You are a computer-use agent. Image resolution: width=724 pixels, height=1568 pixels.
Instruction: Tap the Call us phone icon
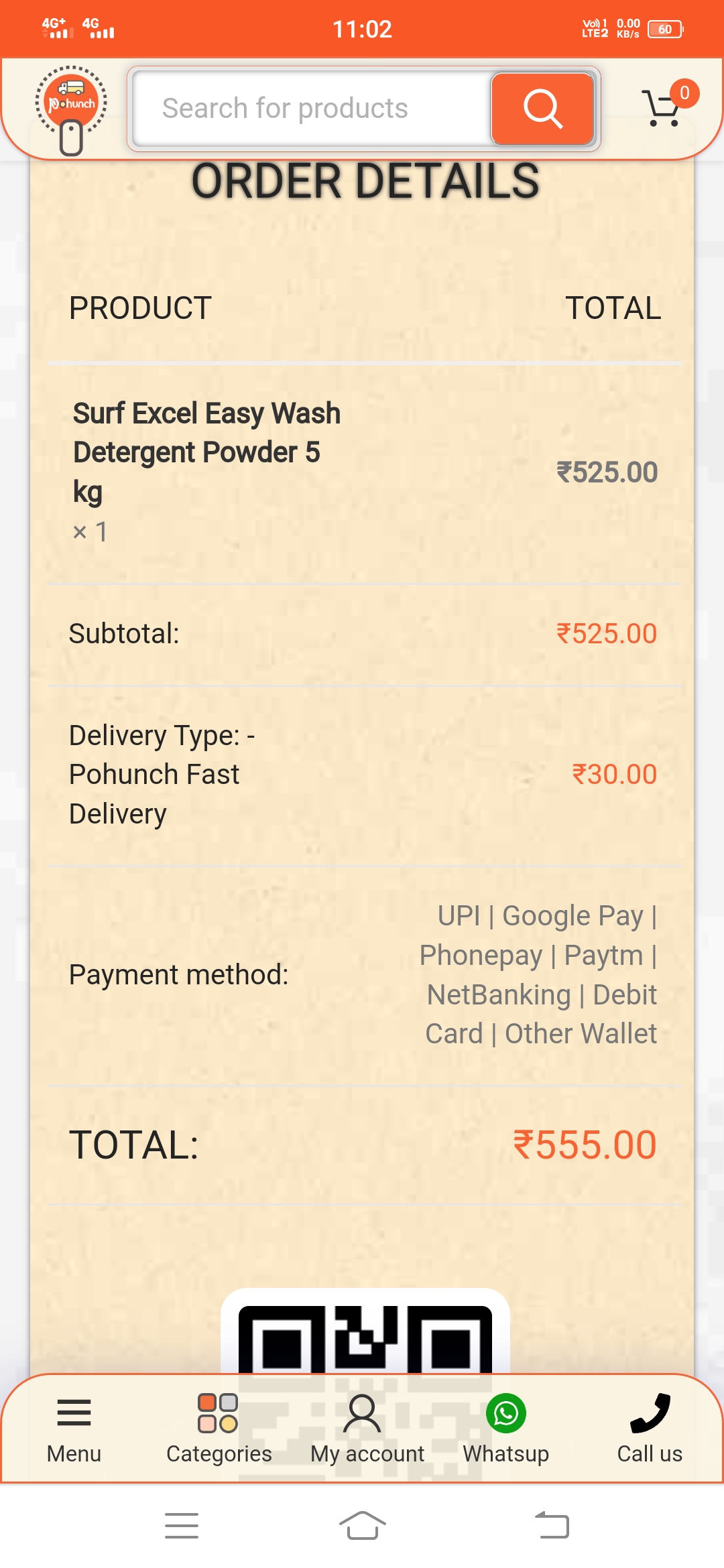click(x=650, y=1413)
